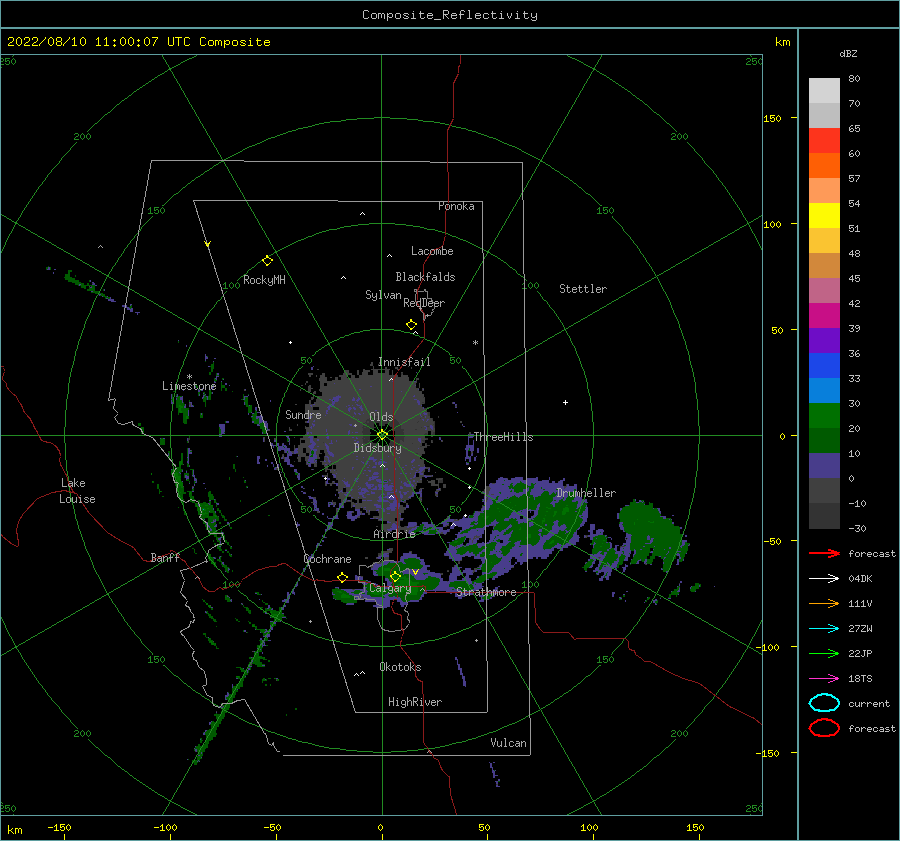The image size is (900, 841).
Task: Select the yellow 54–51 dBZ color swatch
Action: click(x=824, y=216)
